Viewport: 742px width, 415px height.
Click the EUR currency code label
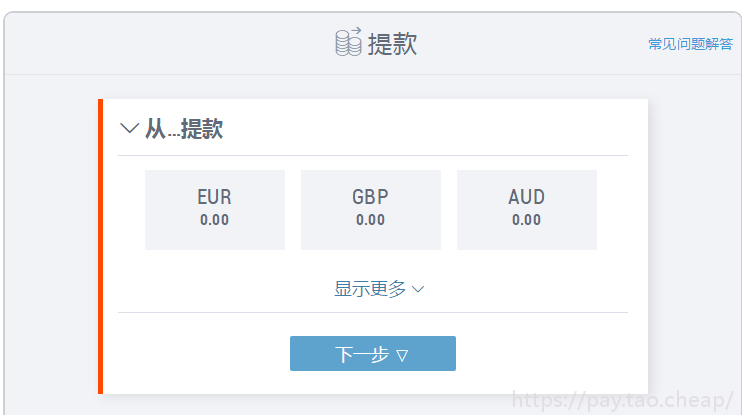(214, 197)
